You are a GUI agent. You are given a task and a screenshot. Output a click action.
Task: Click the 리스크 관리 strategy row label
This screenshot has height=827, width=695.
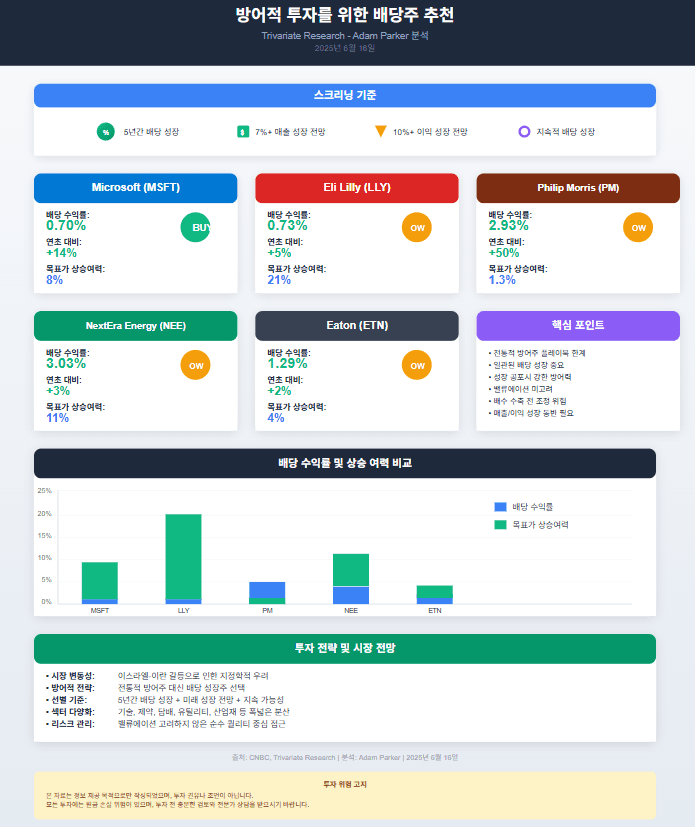(70, 724)
